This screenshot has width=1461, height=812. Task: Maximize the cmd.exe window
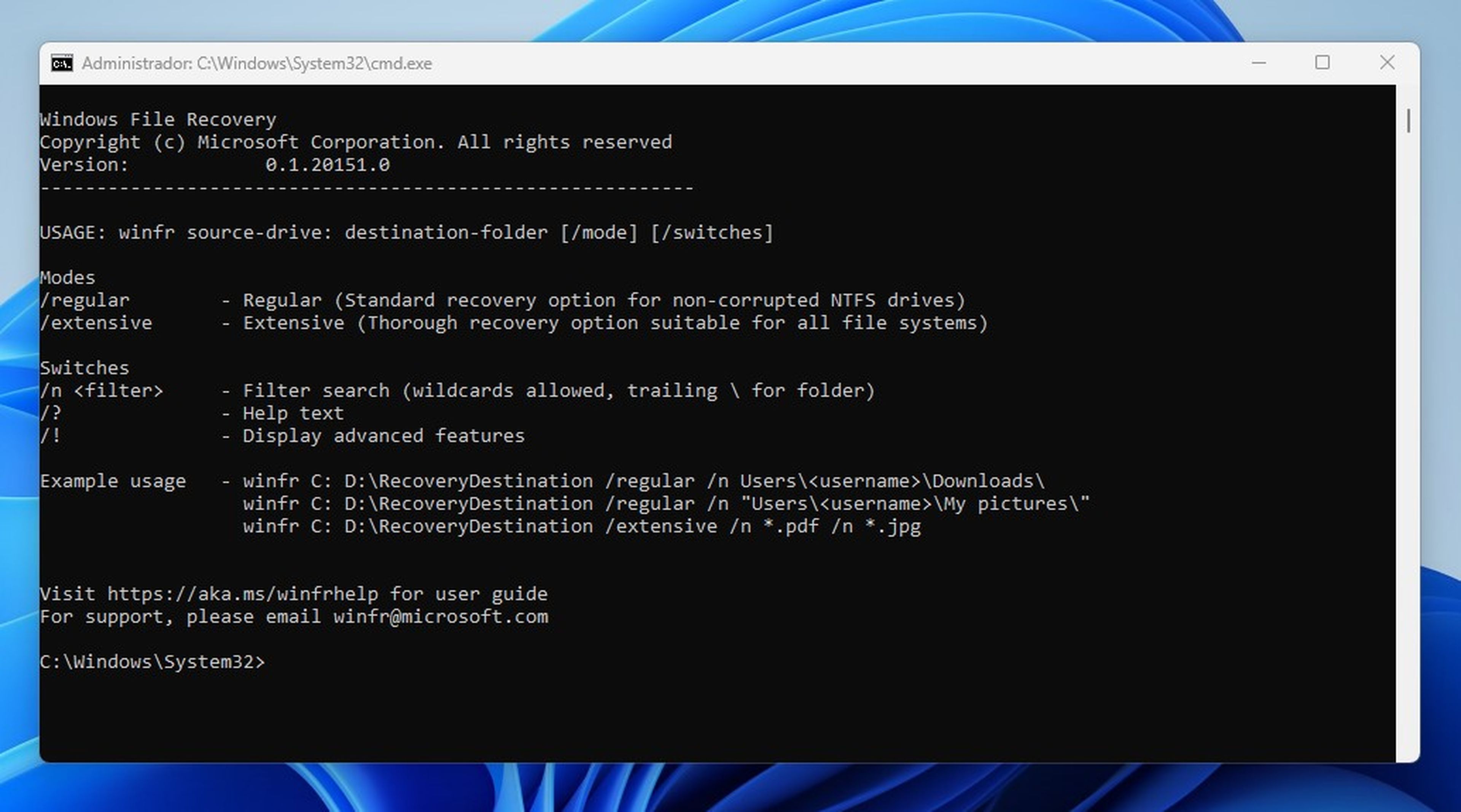point(1322,63)
